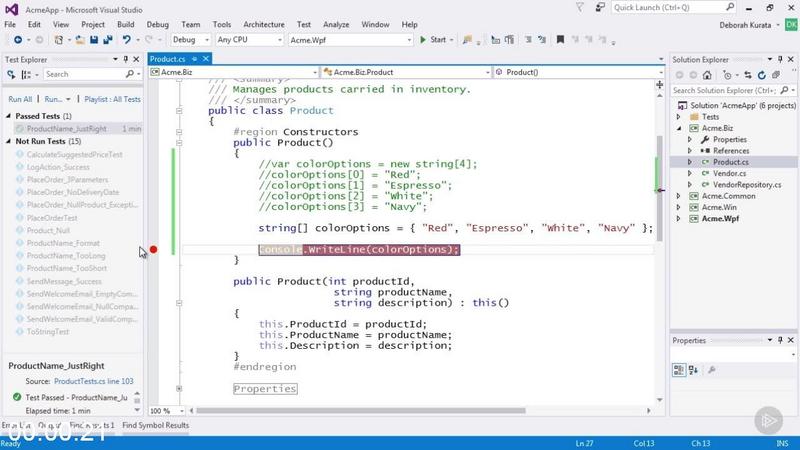This screenshot has height=450, width=800.
Task: Click the Navigate Backward toolbar icon
Action: click(x=18, y=40)
